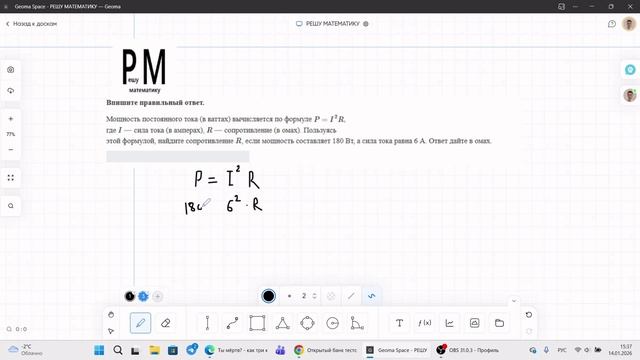Viewport: 640px width, 360px height.
Task: Open Telegram from taskbar
Action: coord(192,350)
